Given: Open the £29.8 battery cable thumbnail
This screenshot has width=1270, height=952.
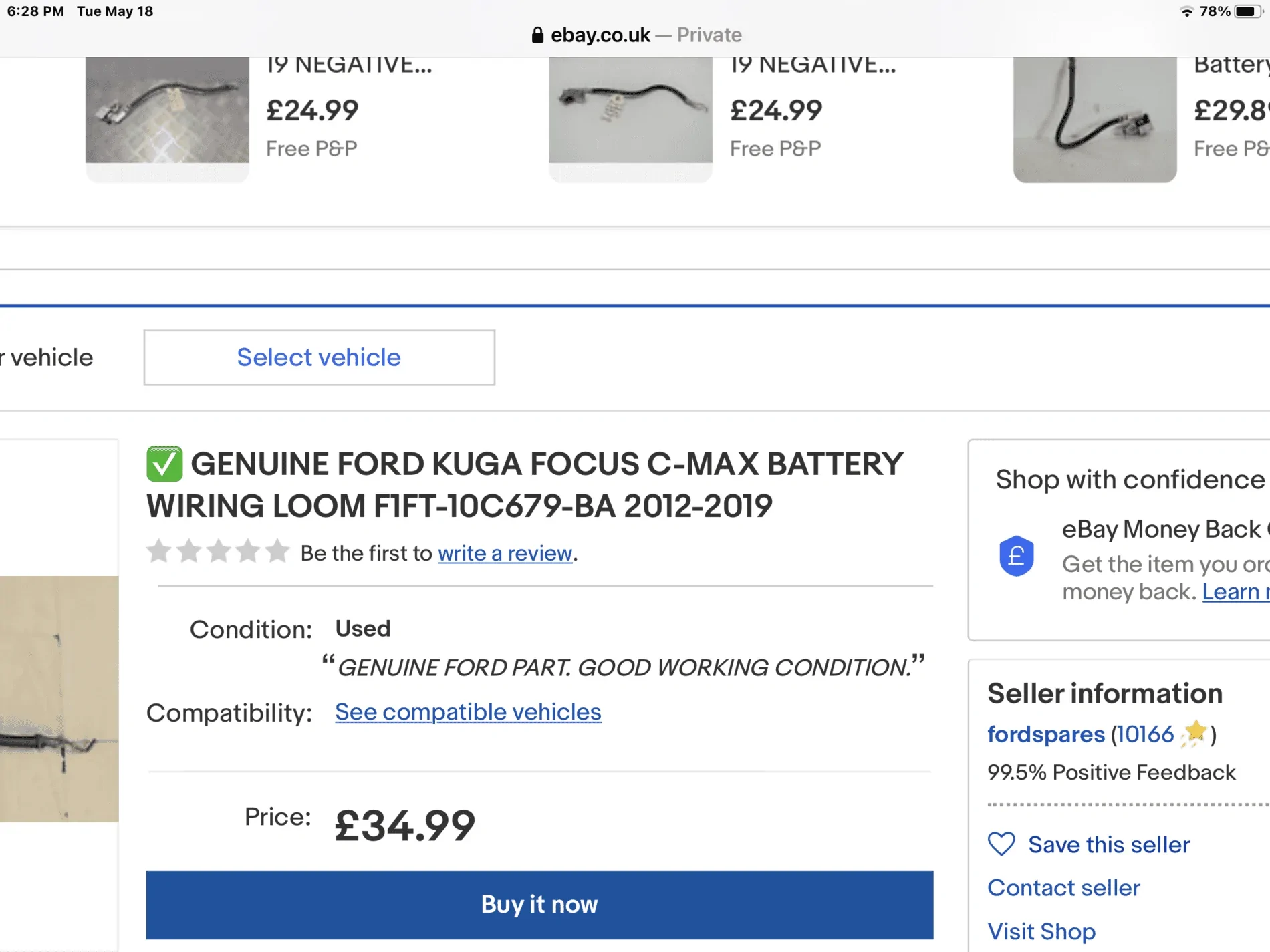Looking at the screenshot, I should (1094, 119).
